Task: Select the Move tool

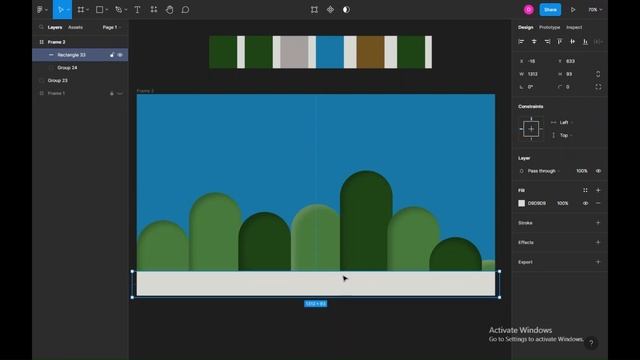Action: (x=60, y=9)
